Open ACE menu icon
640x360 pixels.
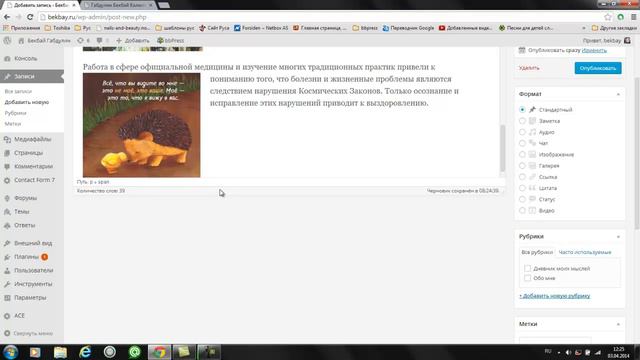coord(7,316)
